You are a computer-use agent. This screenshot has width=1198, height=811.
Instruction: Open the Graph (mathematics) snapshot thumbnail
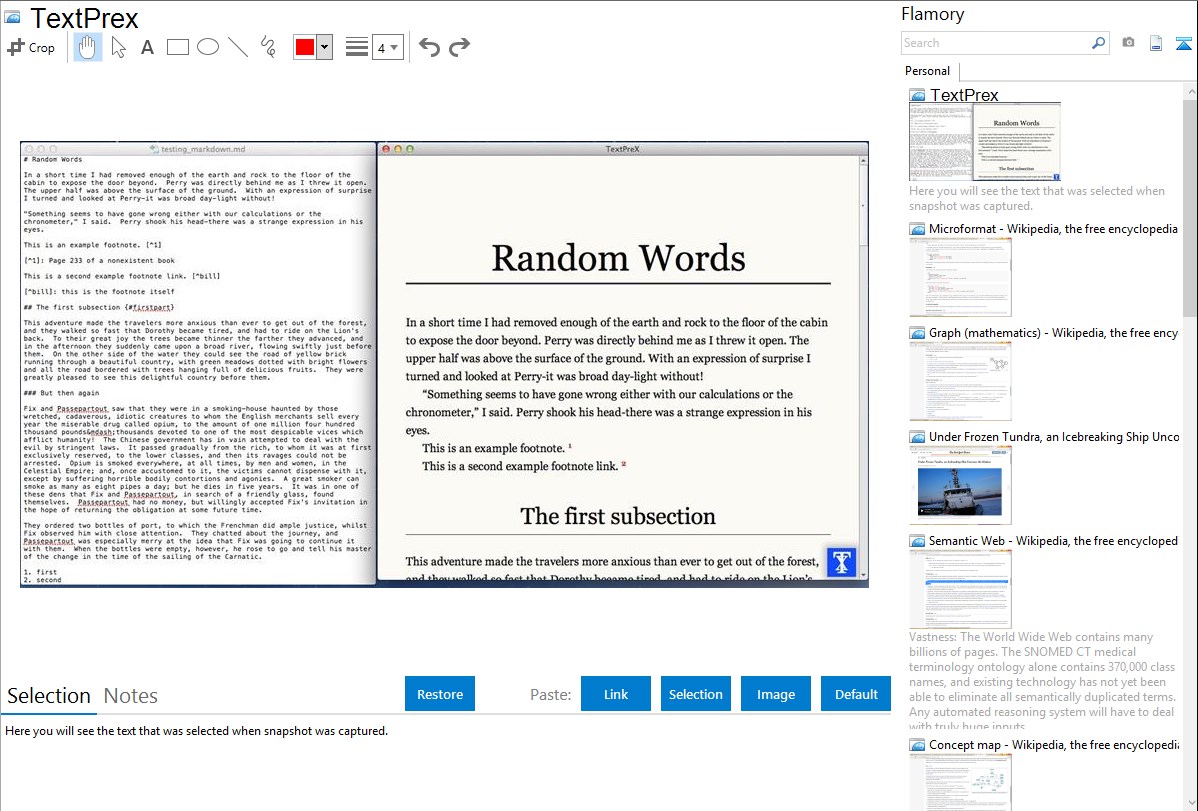pyautogui.click(x=960, y=381)
